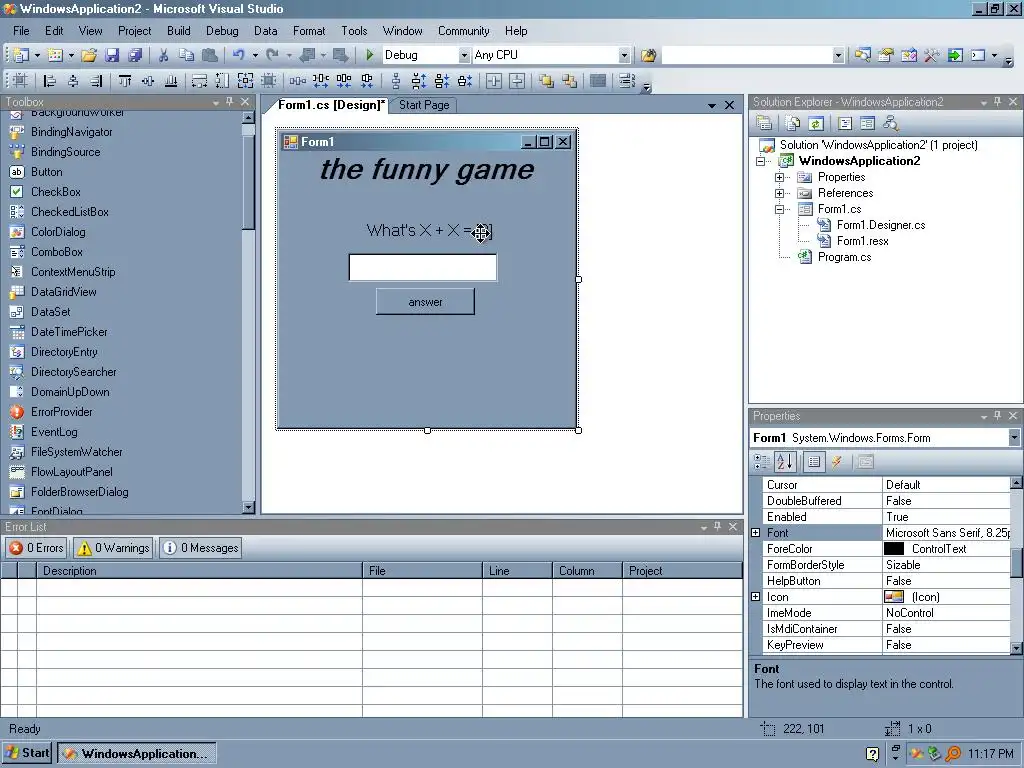Toggle the 0 Errors filter button

click(37, 548)
